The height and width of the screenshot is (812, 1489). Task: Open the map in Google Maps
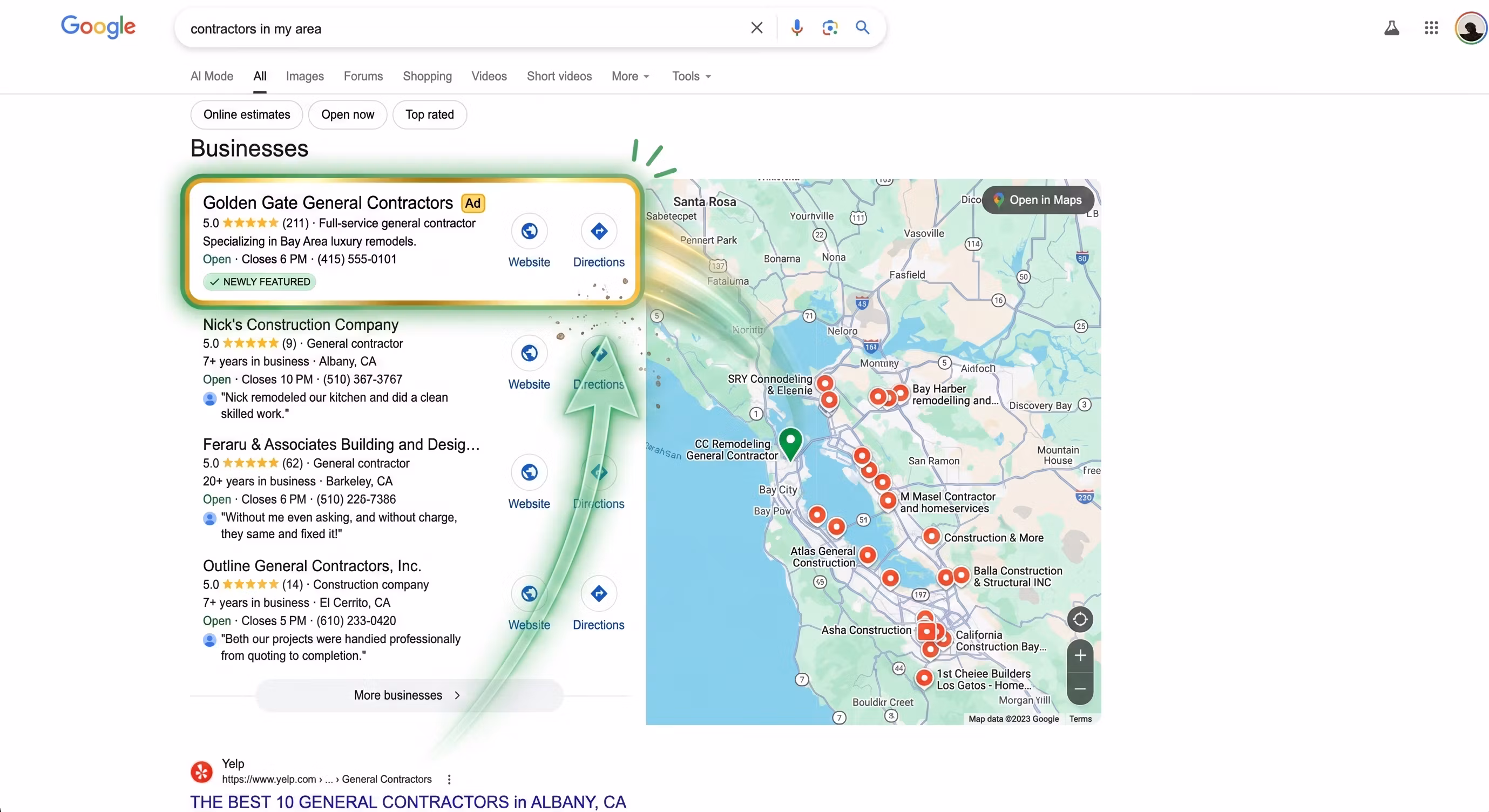(x=1038, y=200)
